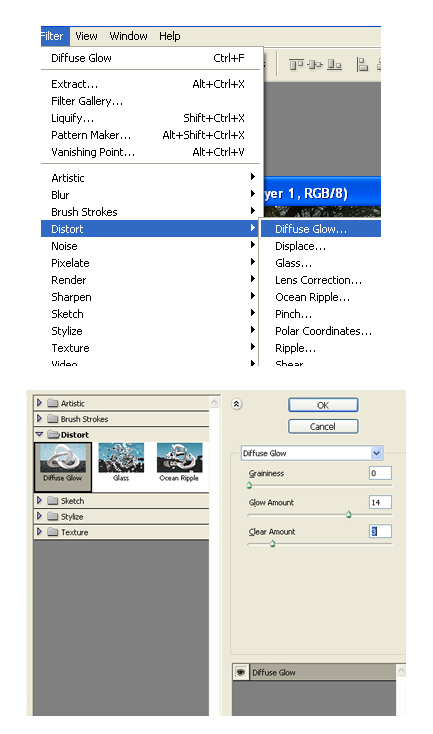Screen dimensions: 433x734
Task: Collapse the filter thumbnails with the double-chevron button
Action: [237, 404]
